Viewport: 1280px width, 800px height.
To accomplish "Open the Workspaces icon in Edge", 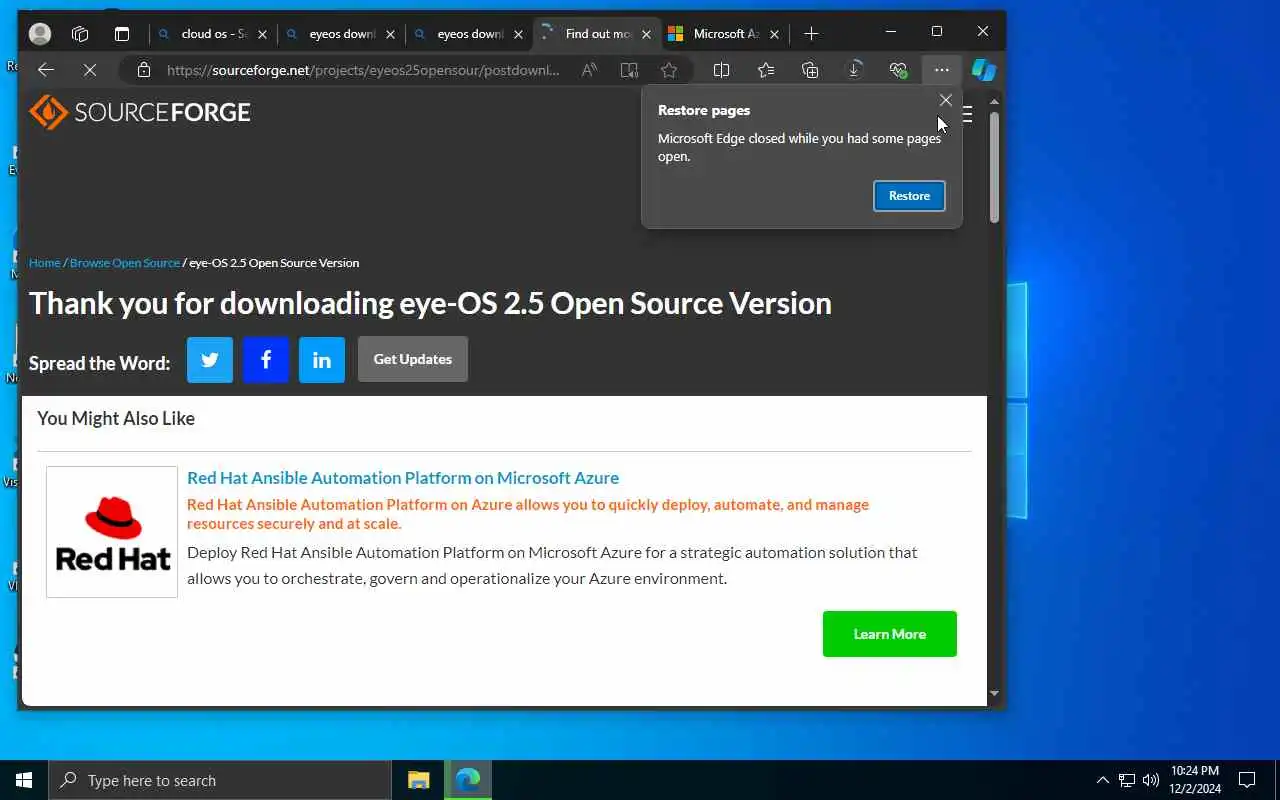I will pyautogui.click(x=80, y=34).
